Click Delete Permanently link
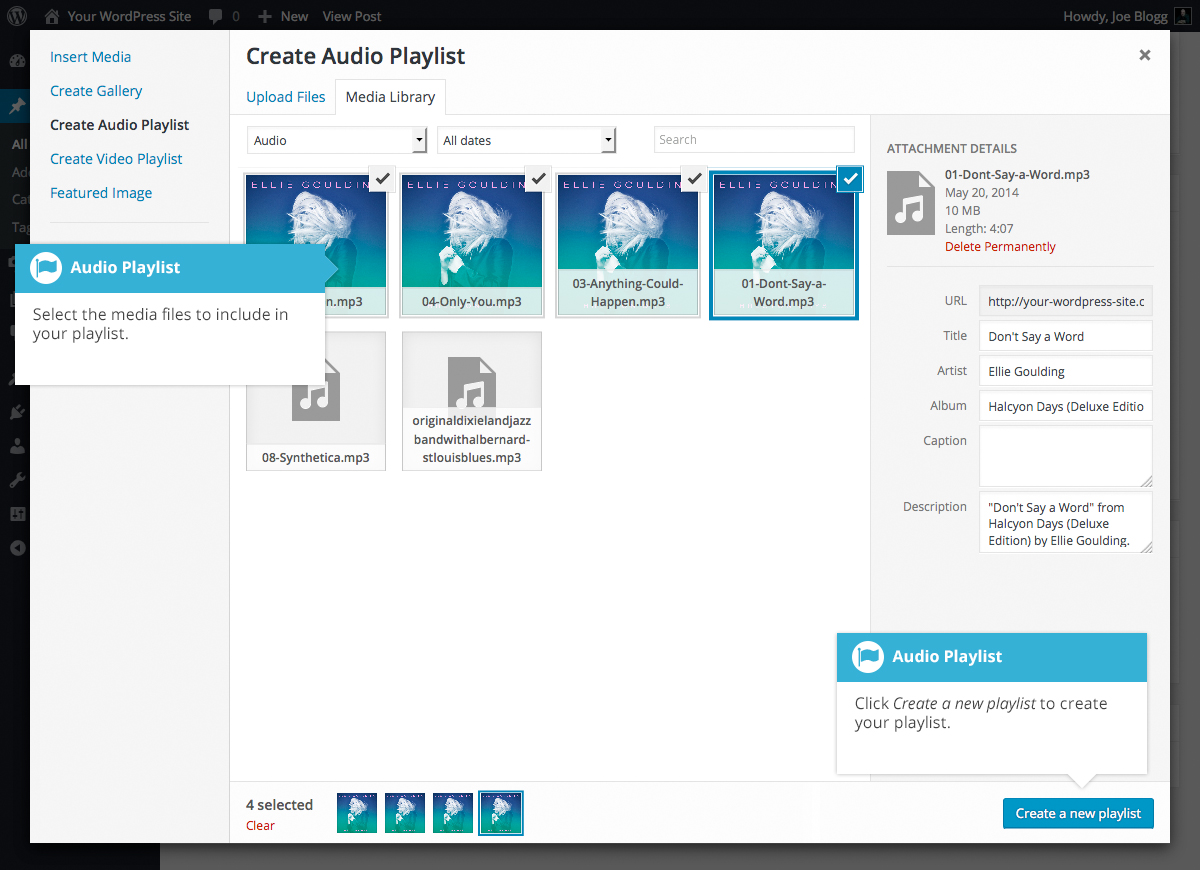 click(1000, 247)
